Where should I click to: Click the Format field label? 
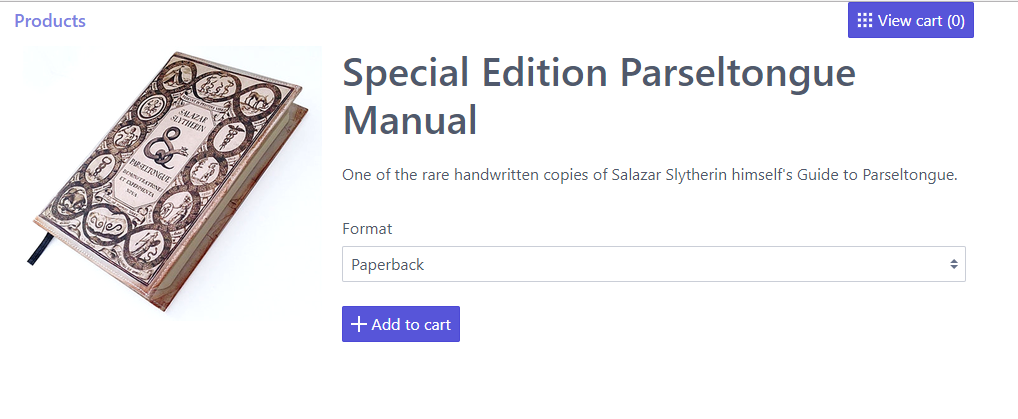click(x=367, y=229)
